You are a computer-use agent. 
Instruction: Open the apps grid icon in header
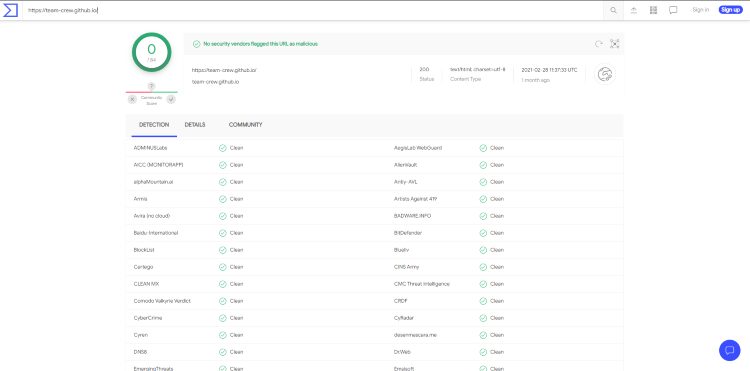pyautogui.click(x=653, y=10)
